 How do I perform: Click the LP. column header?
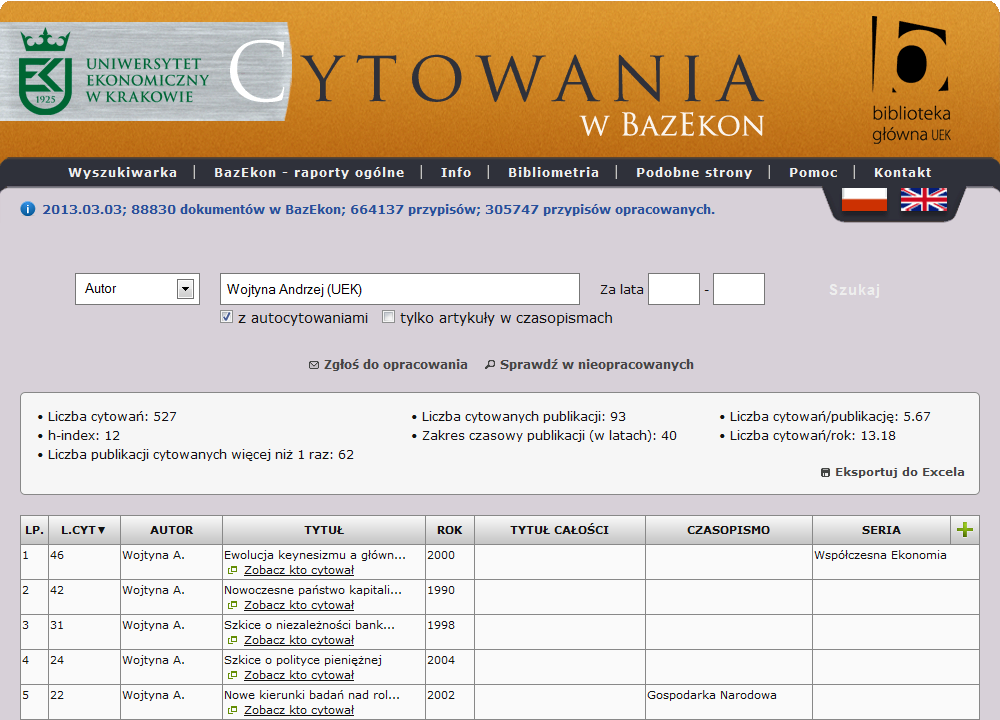click(x=34, y=530)
